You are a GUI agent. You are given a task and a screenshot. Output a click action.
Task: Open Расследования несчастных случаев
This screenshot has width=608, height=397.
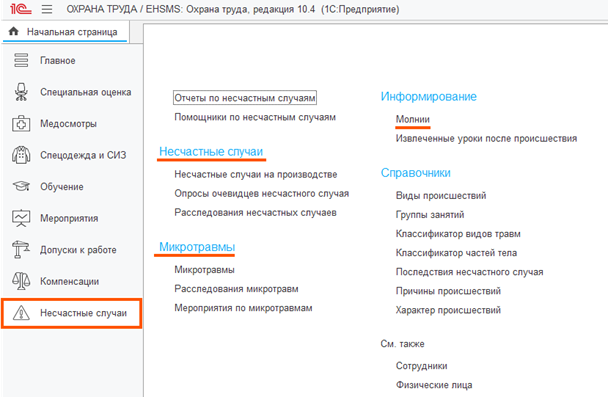(256, 212)
